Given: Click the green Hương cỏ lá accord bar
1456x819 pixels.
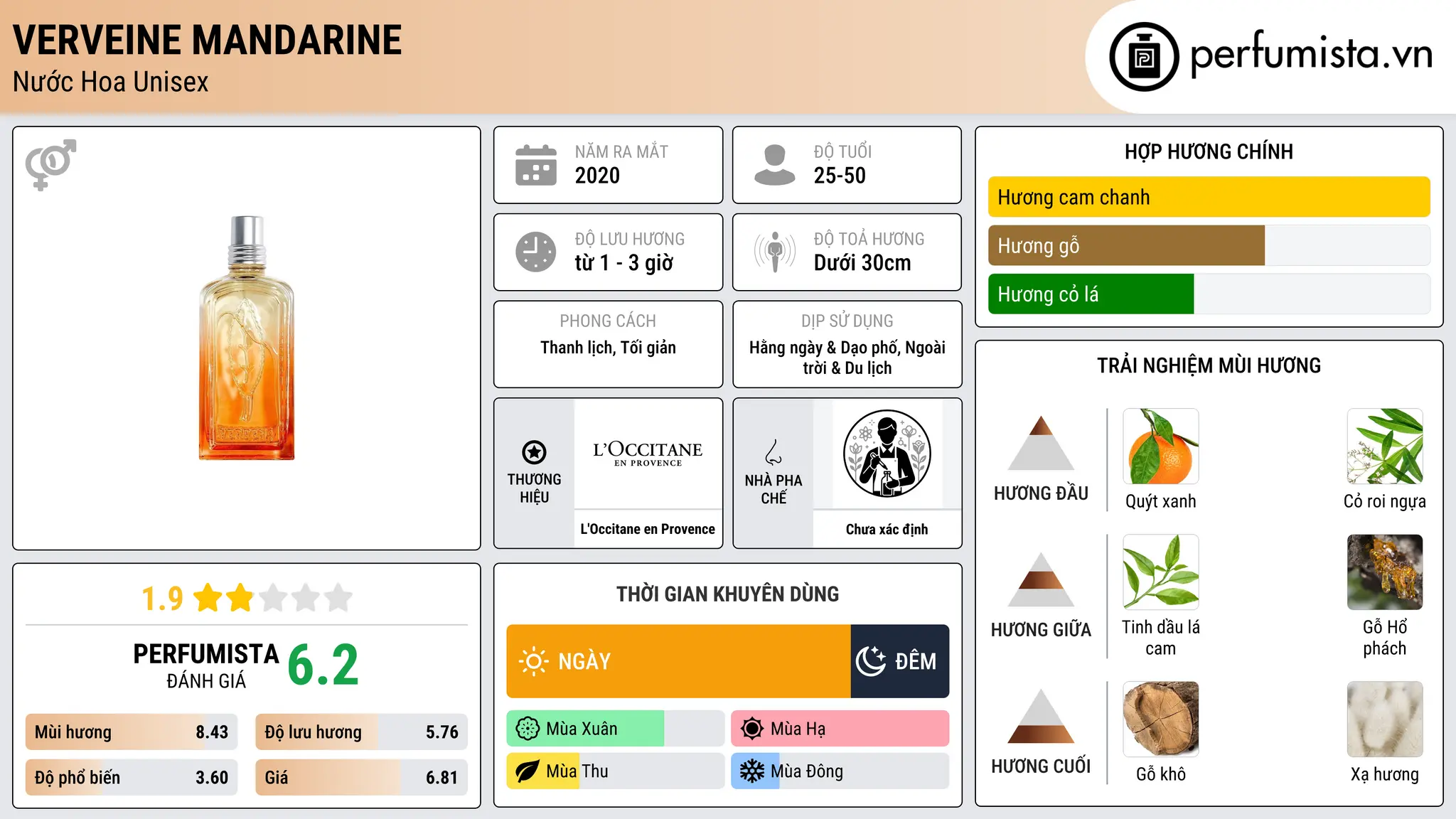Looking at the screenshot, I should click(1091, 294).
